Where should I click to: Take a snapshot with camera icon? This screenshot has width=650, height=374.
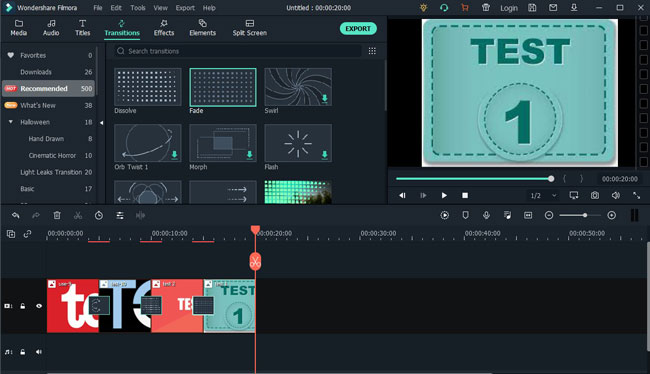click(x=595, y=195)
